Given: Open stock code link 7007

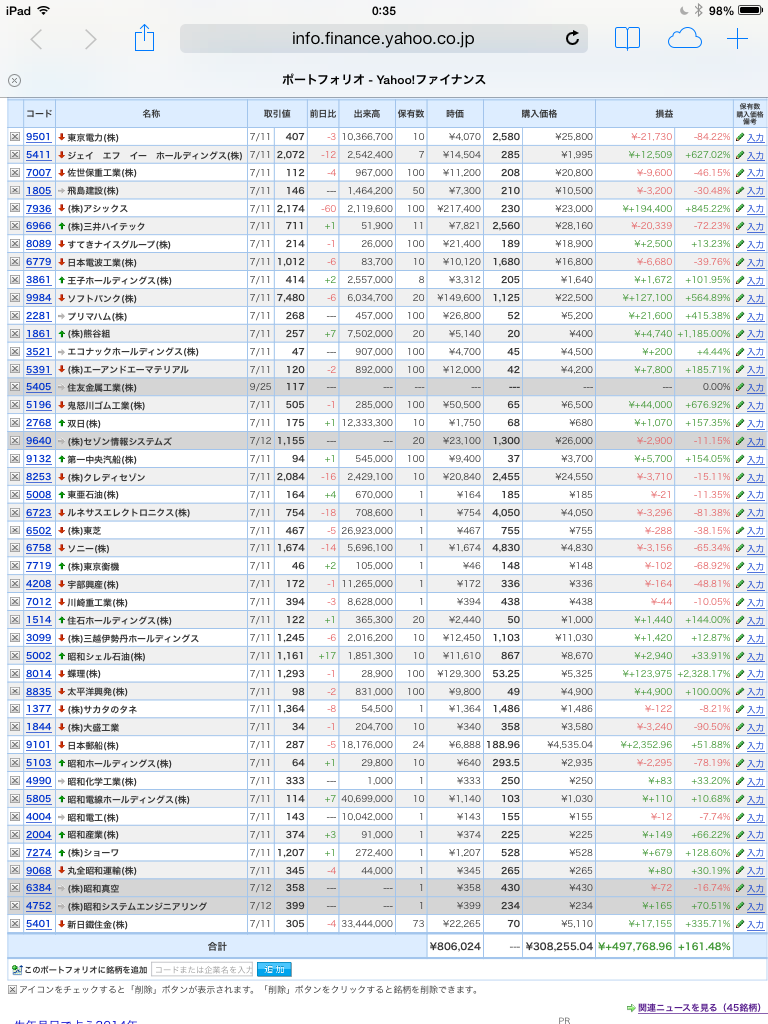Looking at the screenshot, I should point(39,172).
